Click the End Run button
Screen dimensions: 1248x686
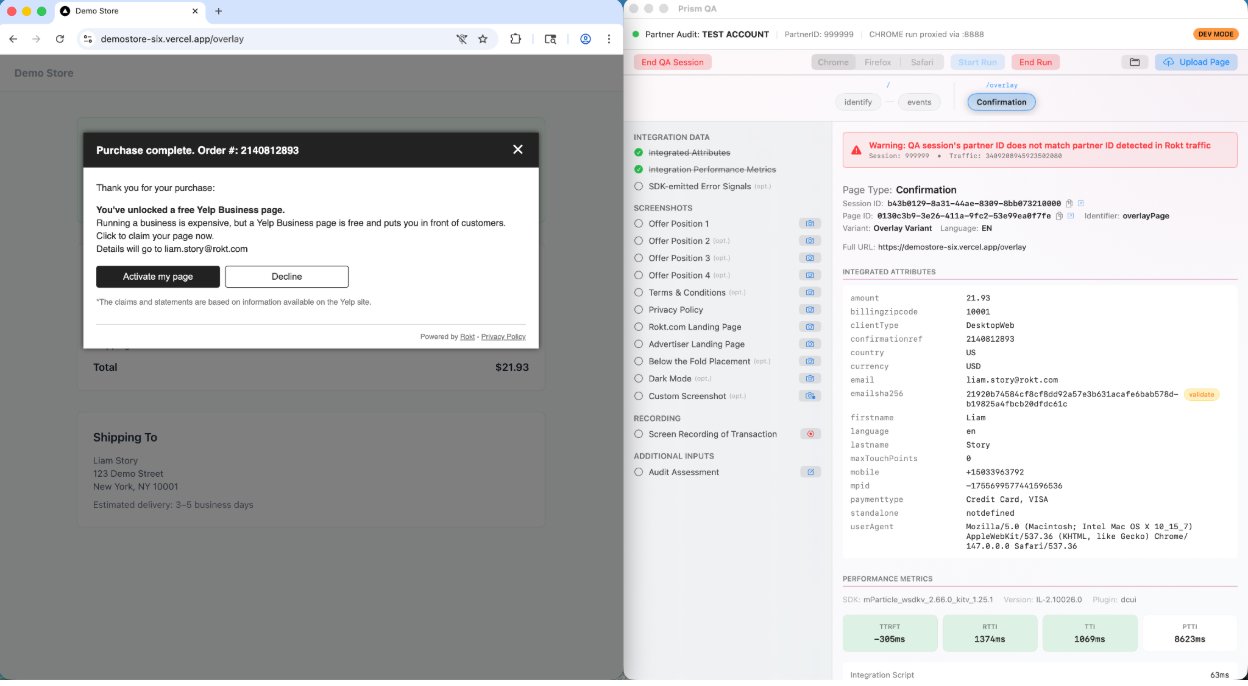tap(1036, 62)
